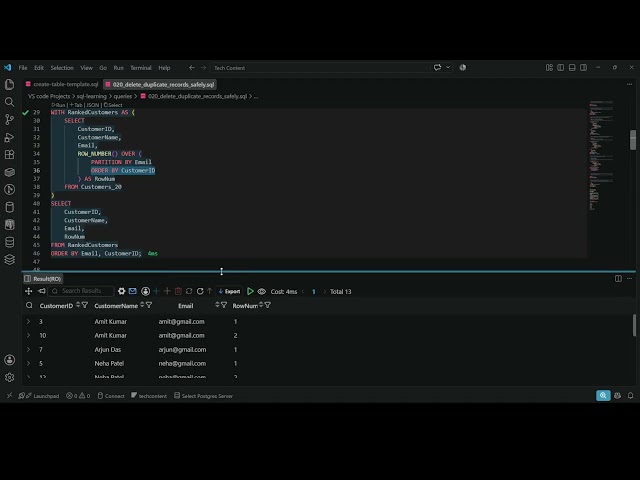Click Connect in the status bar
Screen dimensions: 640x480
coord(111,396)
